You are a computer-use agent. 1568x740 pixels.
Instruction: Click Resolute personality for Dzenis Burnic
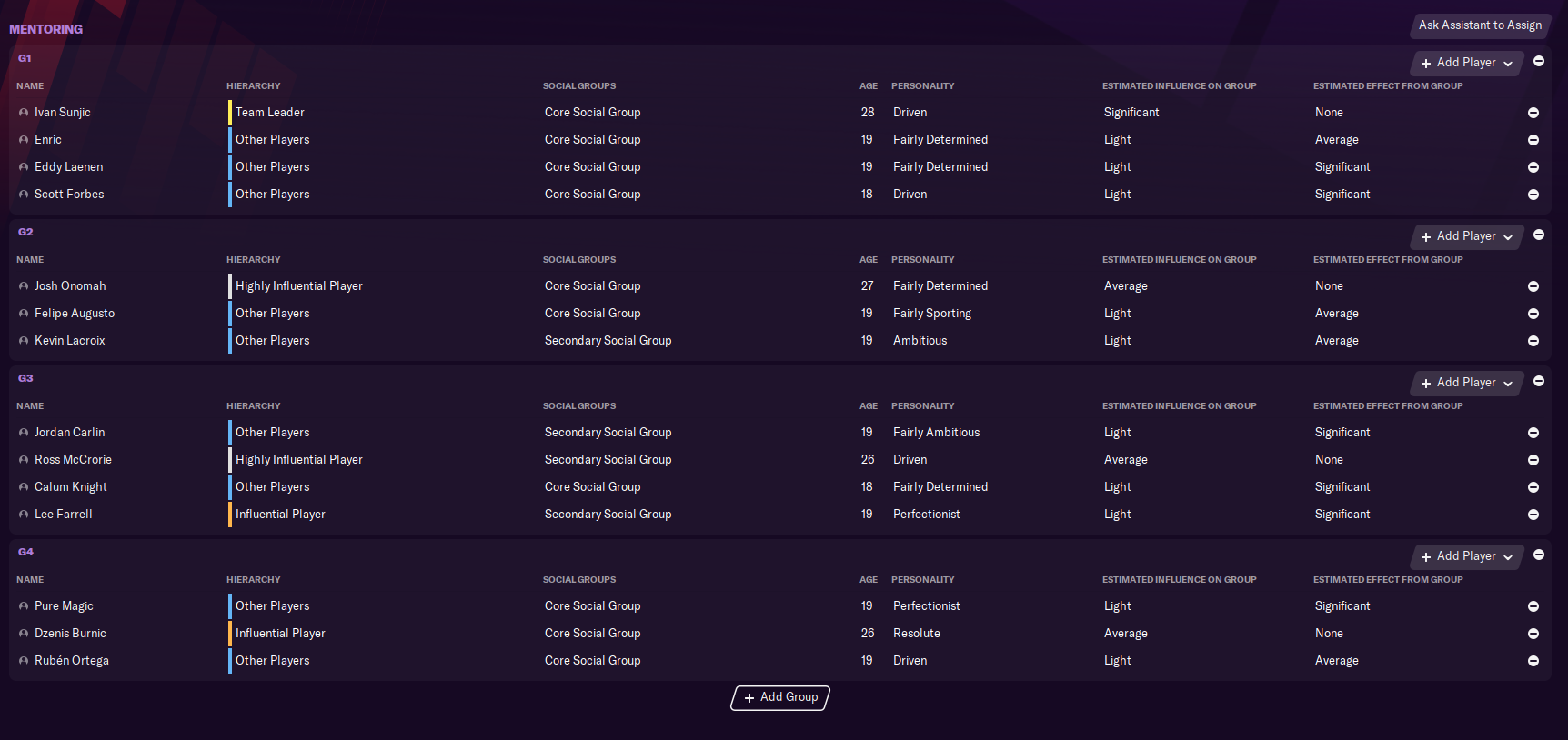(x=917, y=634)
